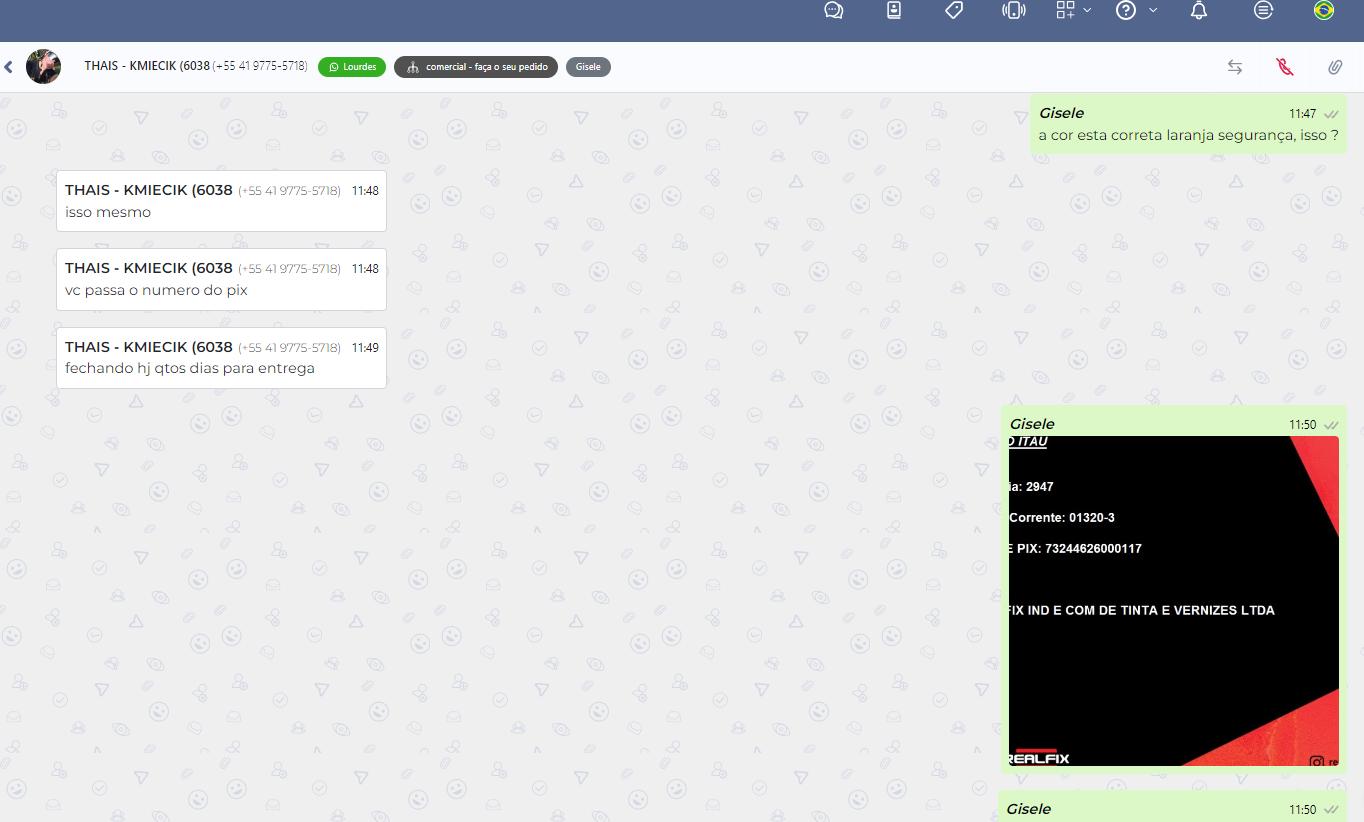The width and height of the screenshot is (1364, 822).
Task: Click the gray Gisele agent tag
Action: pyautogui.click(x=588, y=67)
